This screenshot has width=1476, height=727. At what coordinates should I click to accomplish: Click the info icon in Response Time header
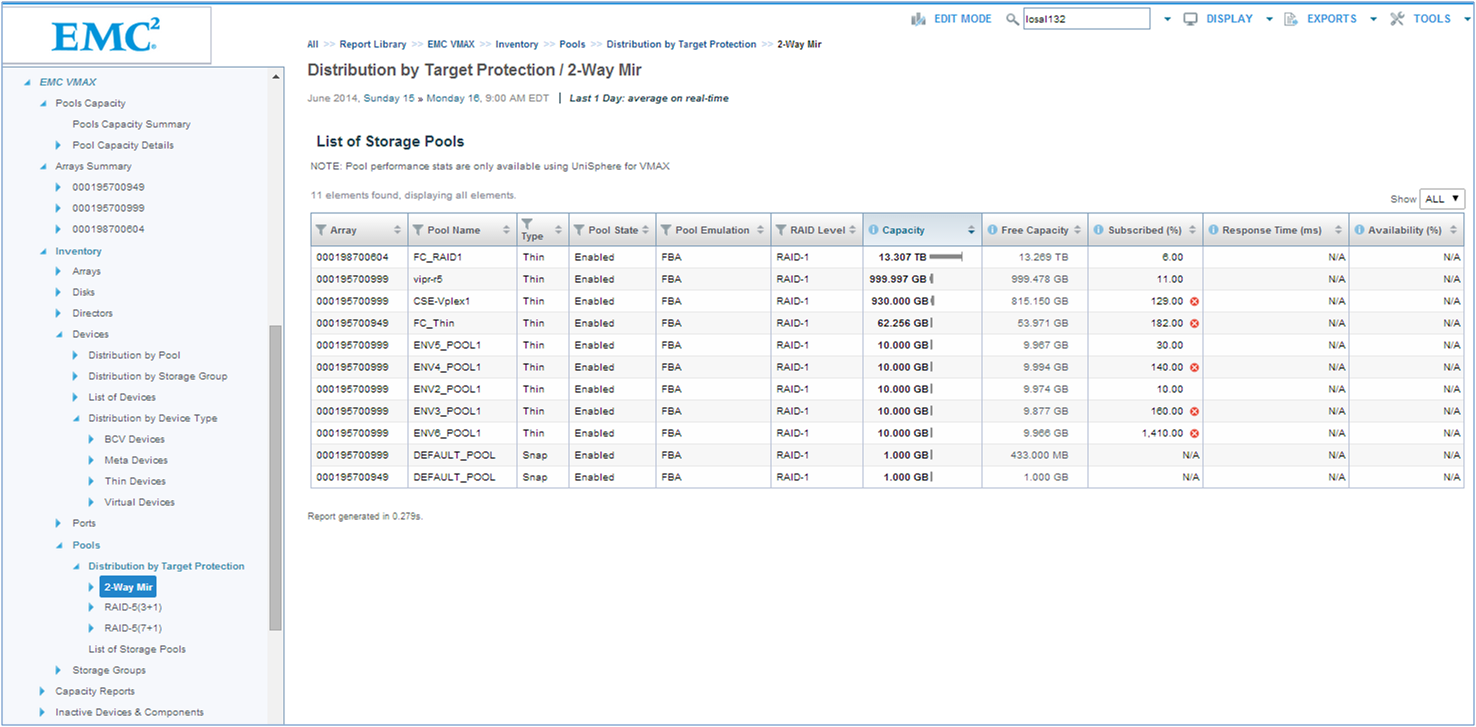coord(1213,230)
